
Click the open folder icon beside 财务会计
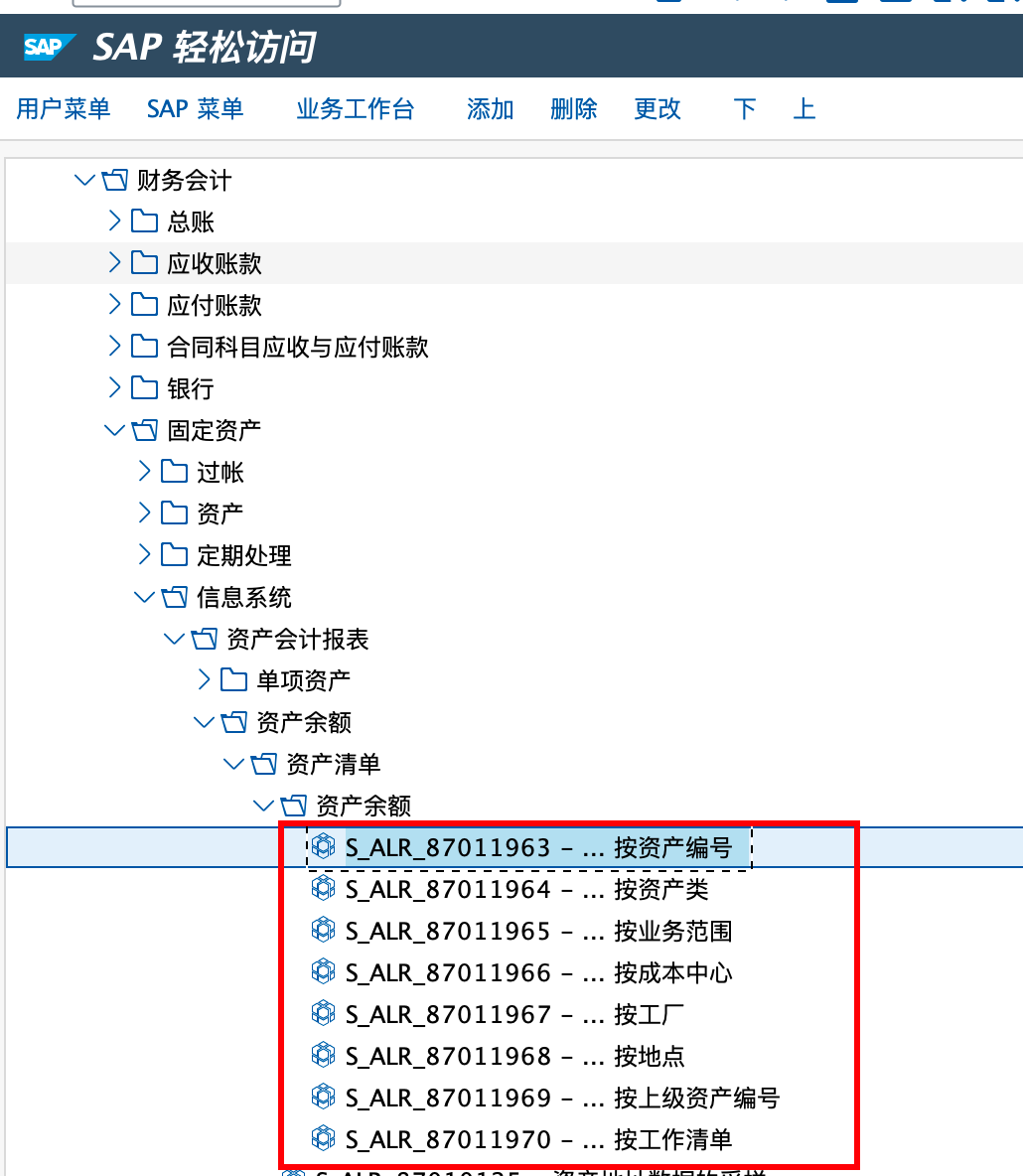pos(115,180)
